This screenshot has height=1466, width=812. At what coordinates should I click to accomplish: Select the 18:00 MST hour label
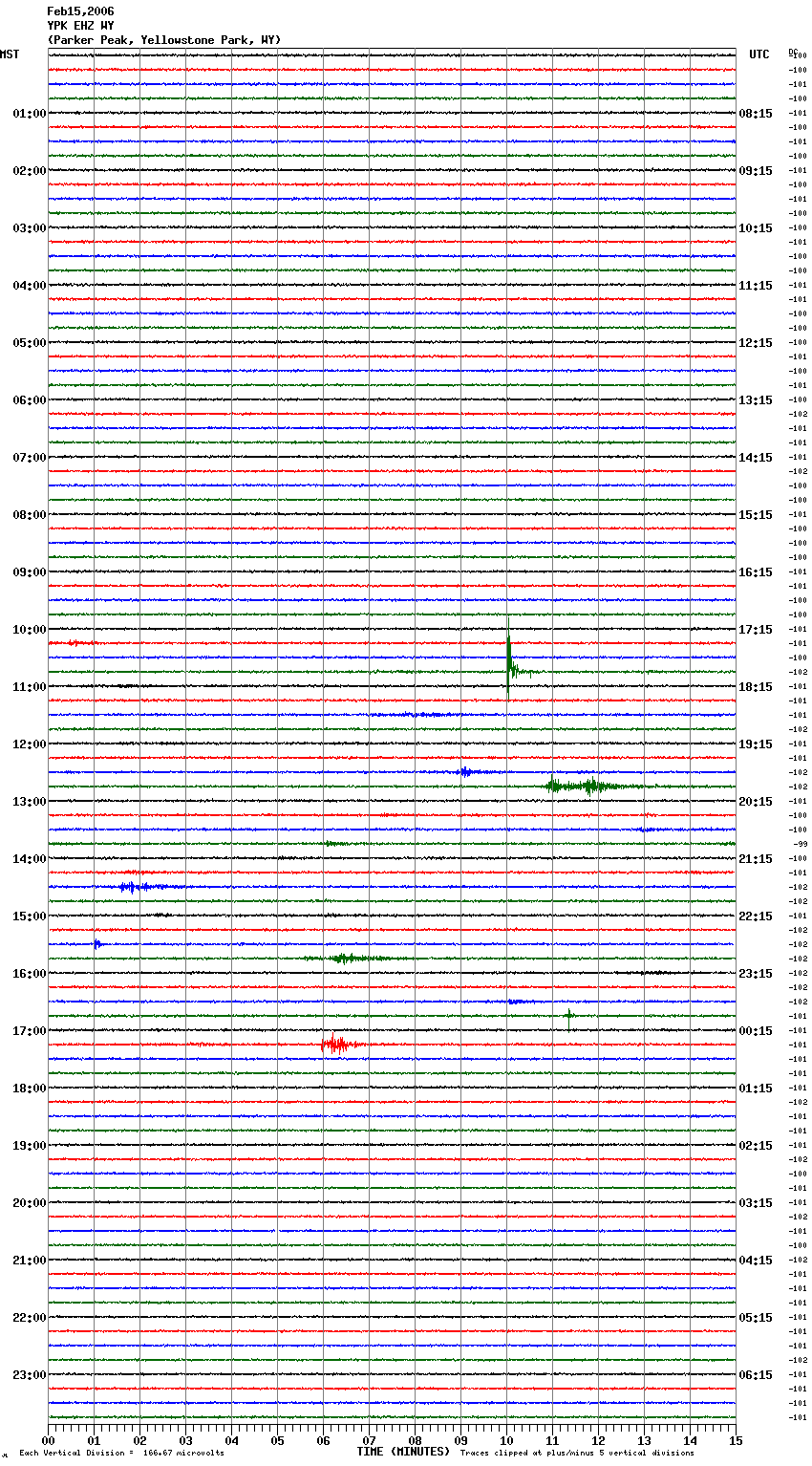click(30, 1089)
